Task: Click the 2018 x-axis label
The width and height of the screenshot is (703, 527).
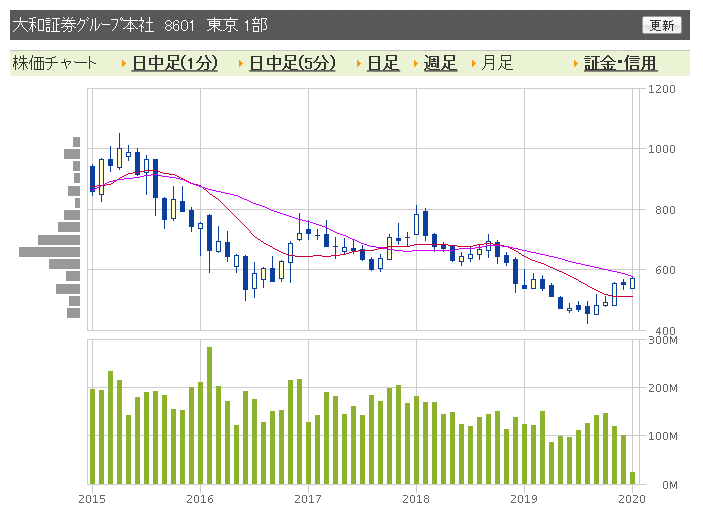Action: point(416,499)
